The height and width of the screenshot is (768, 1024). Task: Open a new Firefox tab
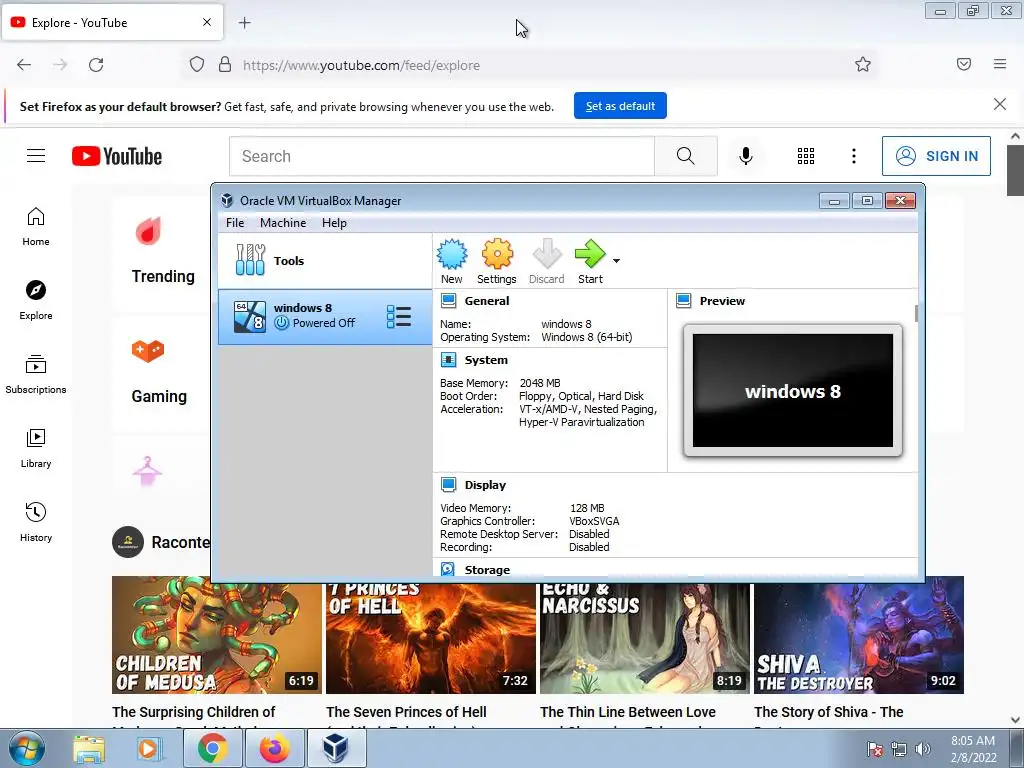(245, 23)
